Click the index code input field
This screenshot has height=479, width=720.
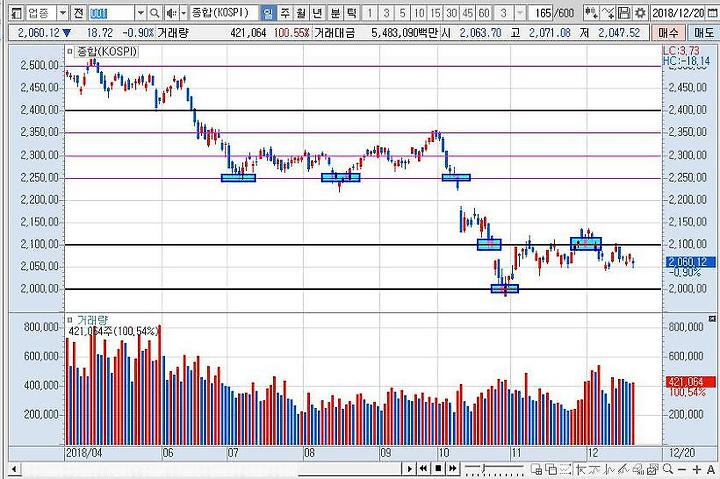click(112, 13)
